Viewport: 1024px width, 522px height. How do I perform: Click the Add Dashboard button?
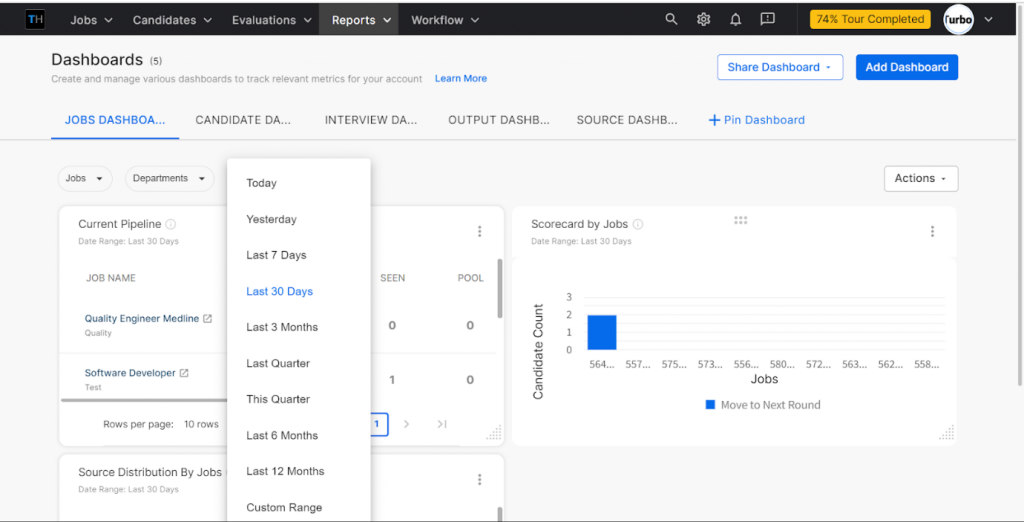[906, 67]
